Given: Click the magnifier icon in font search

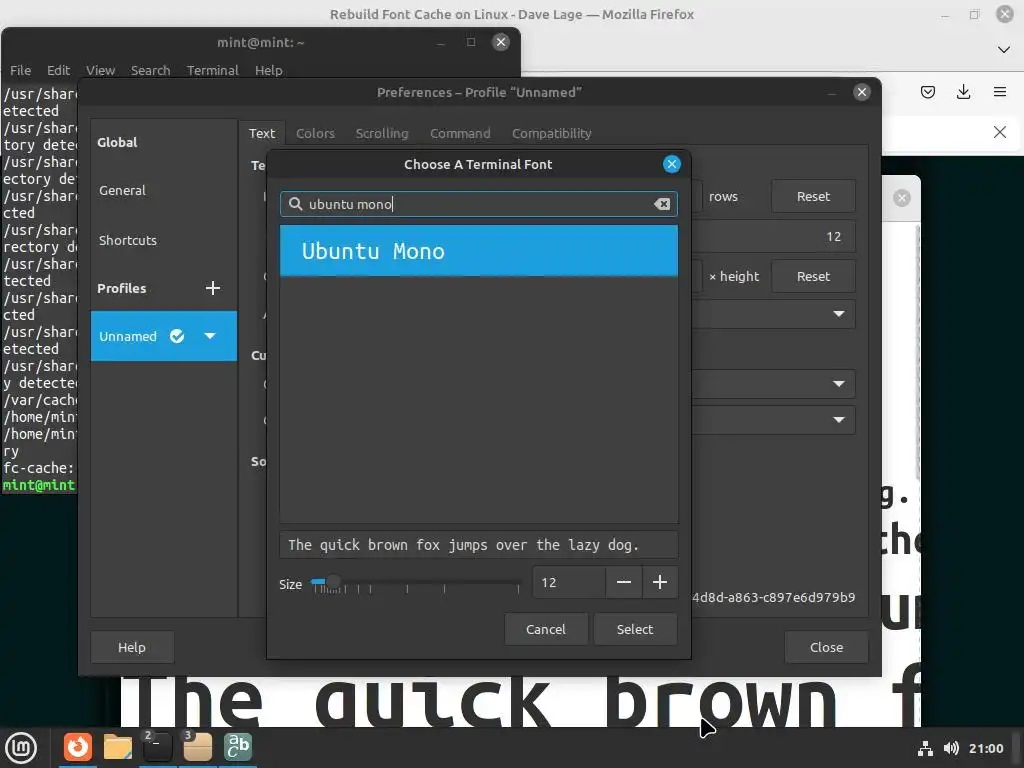Looking at the screenshot, I should (x=296, y=204).
